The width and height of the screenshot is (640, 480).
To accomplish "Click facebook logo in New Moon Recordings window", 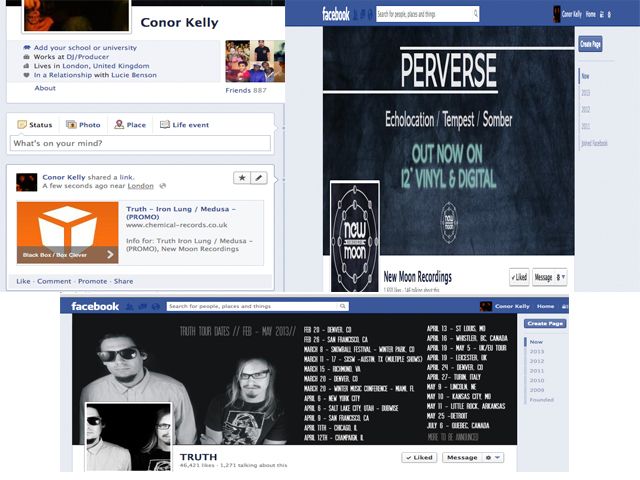I will (336, 14).
